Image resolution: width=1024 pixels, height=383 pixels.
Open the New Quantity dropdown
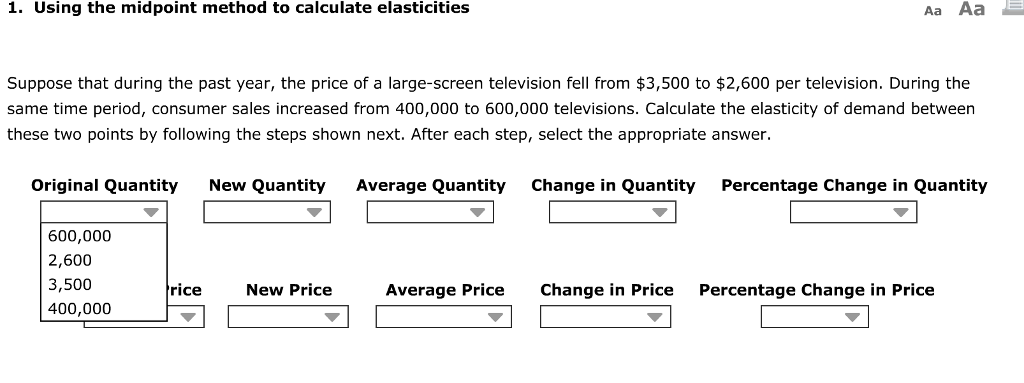coord(266,212)
